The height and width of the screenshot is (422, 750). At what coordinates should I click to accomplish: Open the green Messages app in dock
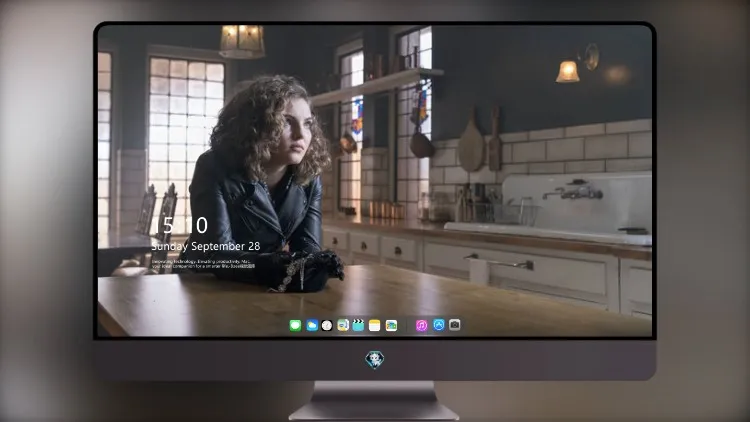click(295, 326)
